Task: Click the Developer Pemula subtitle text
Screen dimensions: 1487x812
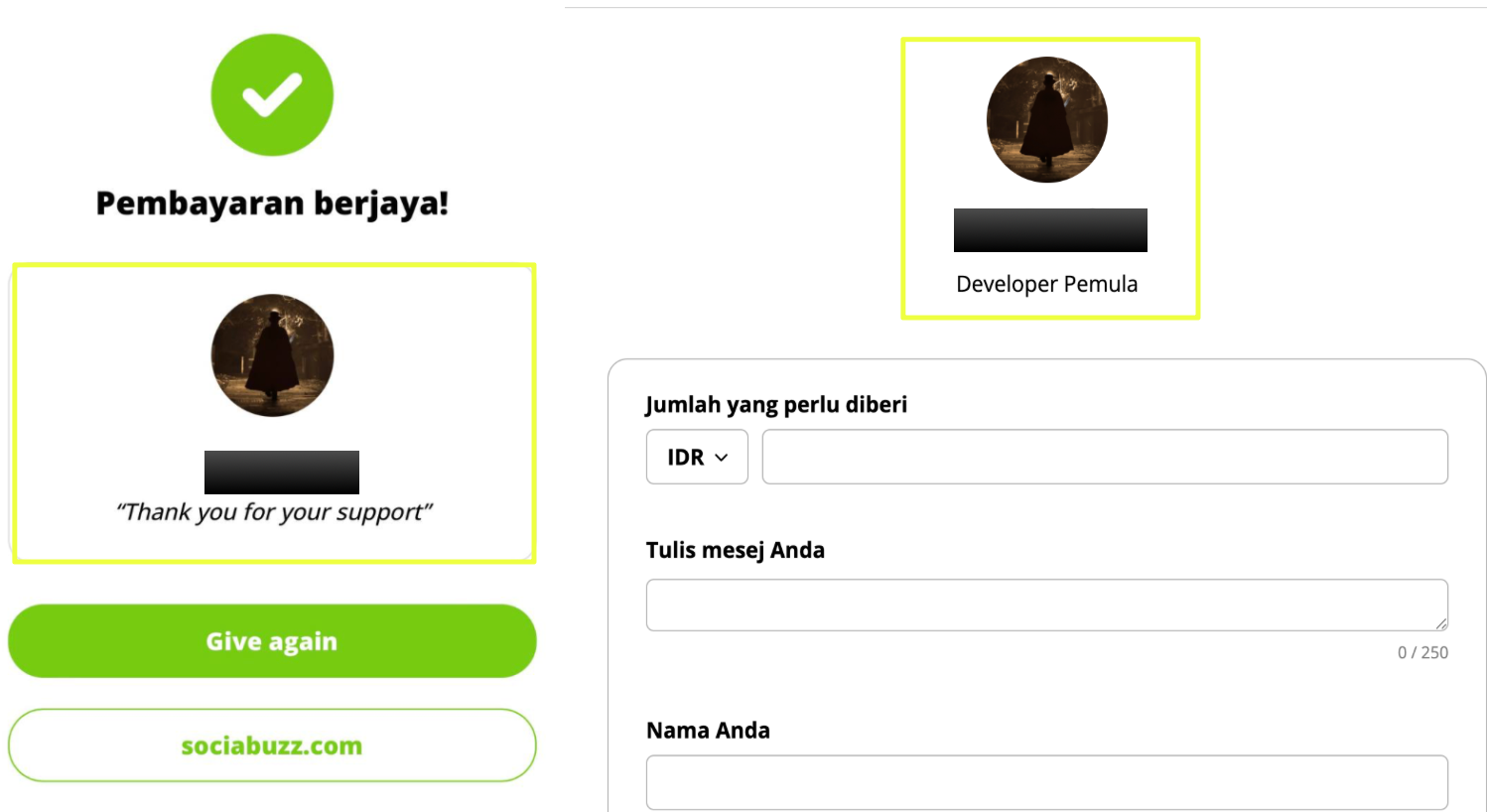Action: pyautogui.click(x=1046, y=284)
